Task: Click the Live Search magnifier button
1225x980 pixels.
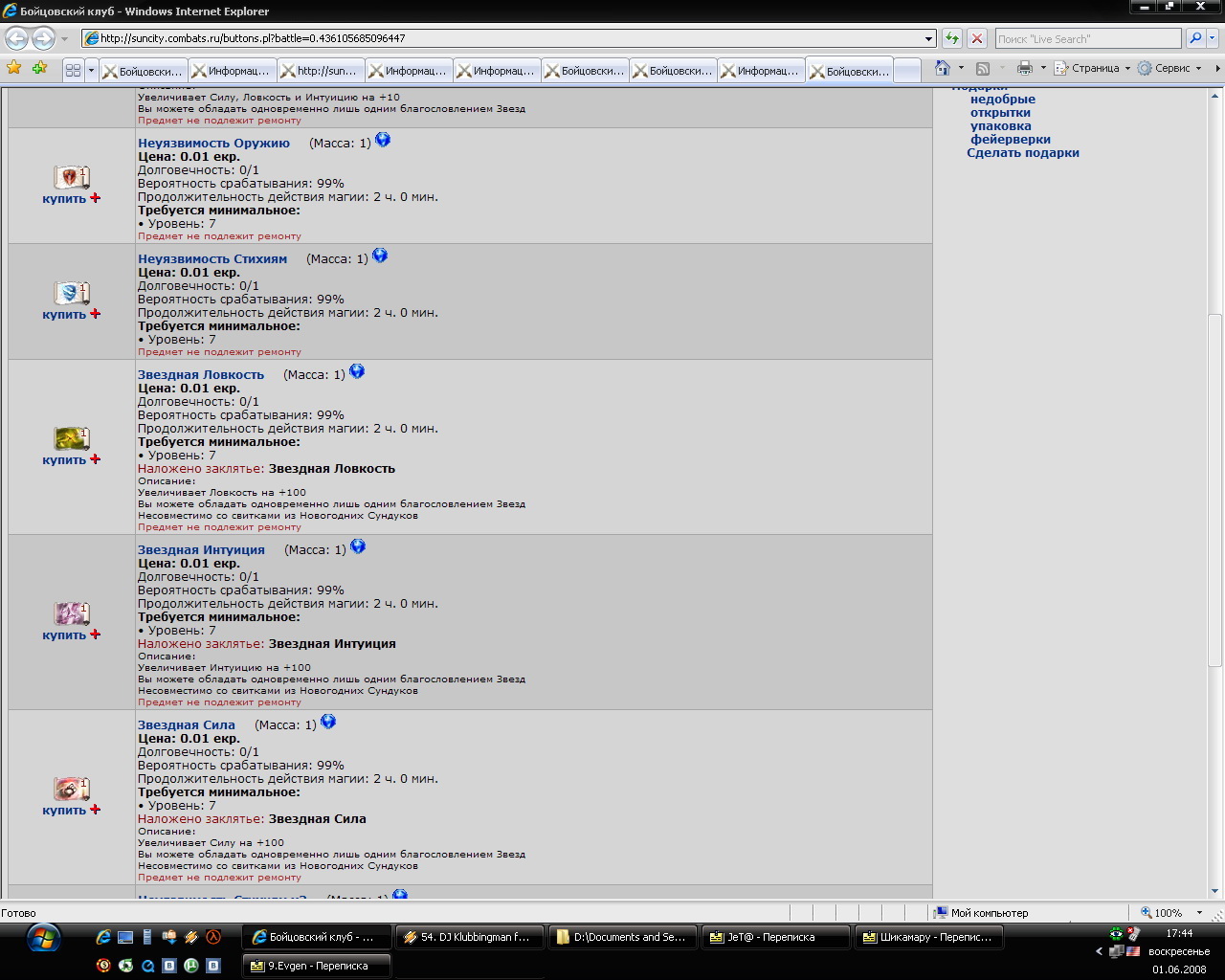Action: click(x=1195, y=38)
